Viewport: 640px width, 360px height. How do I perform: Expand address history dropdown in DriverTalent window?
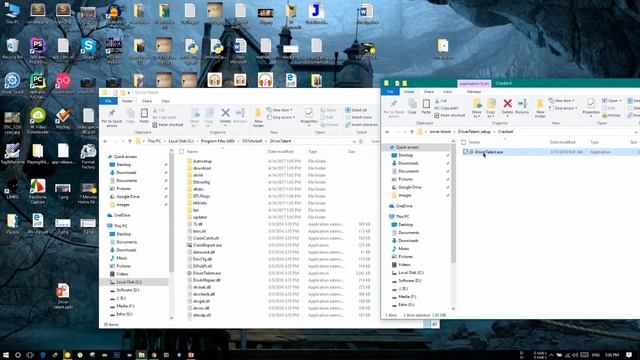354,141
